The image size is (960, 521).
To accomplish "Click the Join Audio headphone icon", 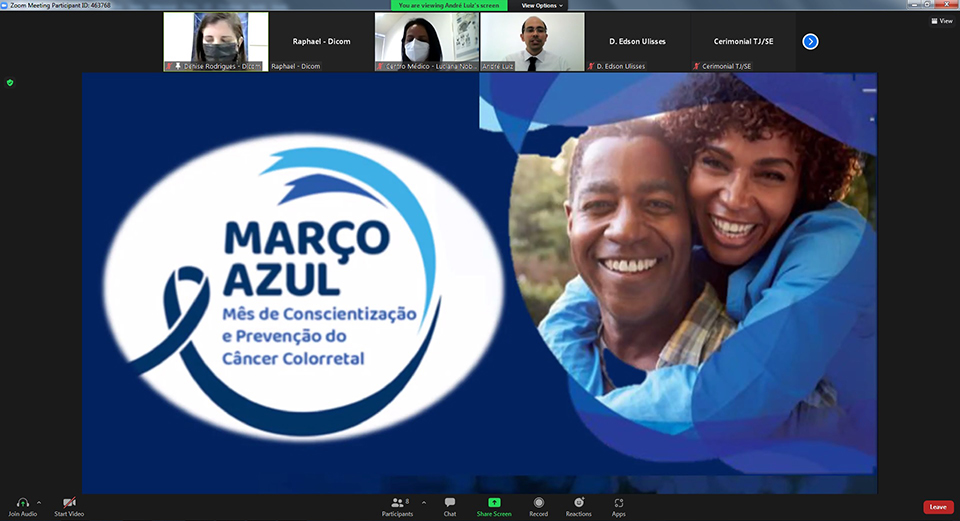I will click(x=22, y=502).
